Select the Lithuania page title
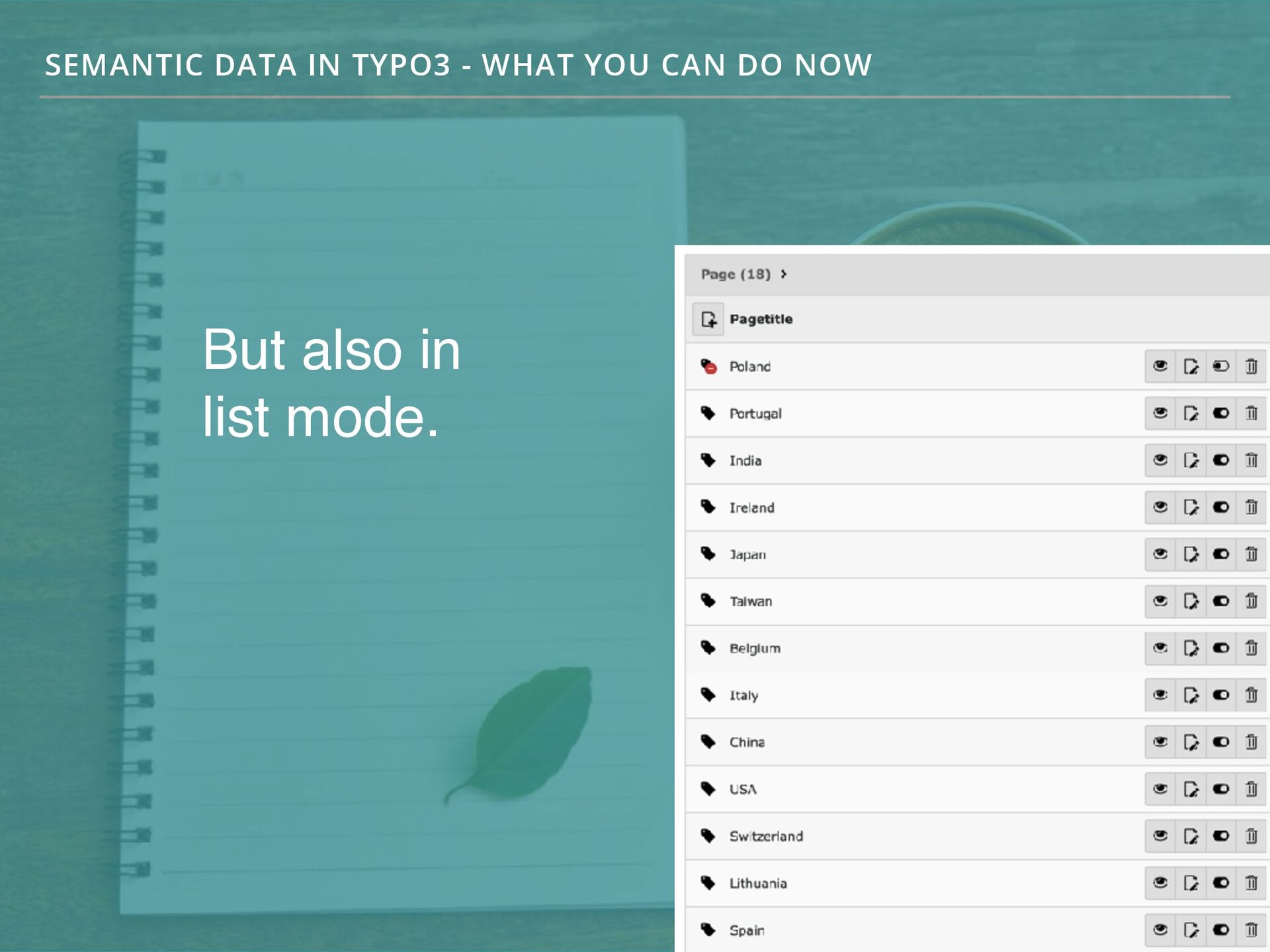The width and height of the screenshot is (1270, 952). point(759,883)
